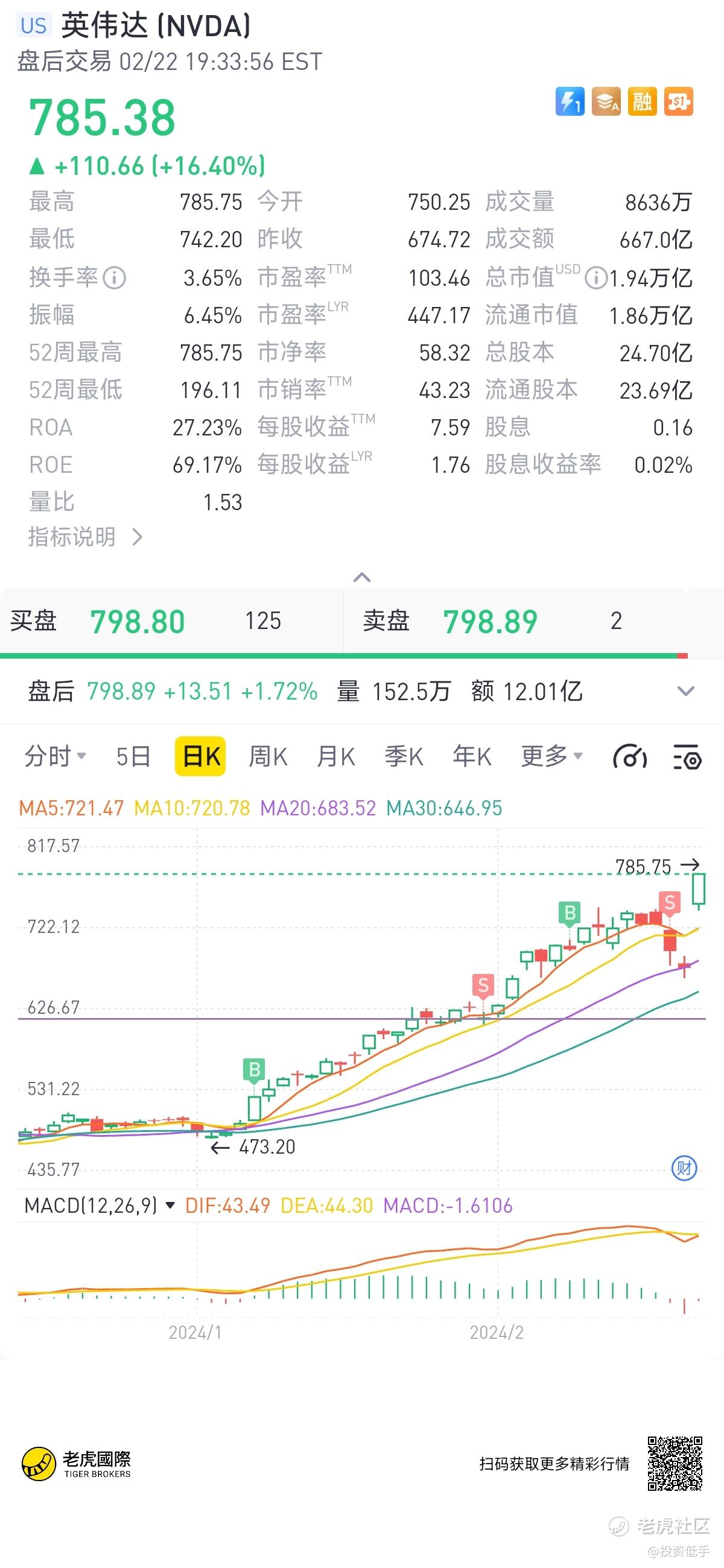Image resolution: width=724 pixels, height=1568 pixels.
Task: Tap the 2024/2 date axis label
Action: click(497, 1332)
